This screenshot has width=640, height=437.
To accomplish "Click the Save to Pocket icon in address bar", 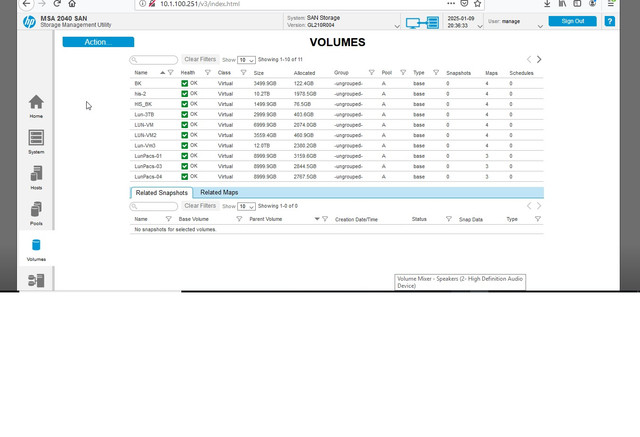I will click(x=464, y=4).
